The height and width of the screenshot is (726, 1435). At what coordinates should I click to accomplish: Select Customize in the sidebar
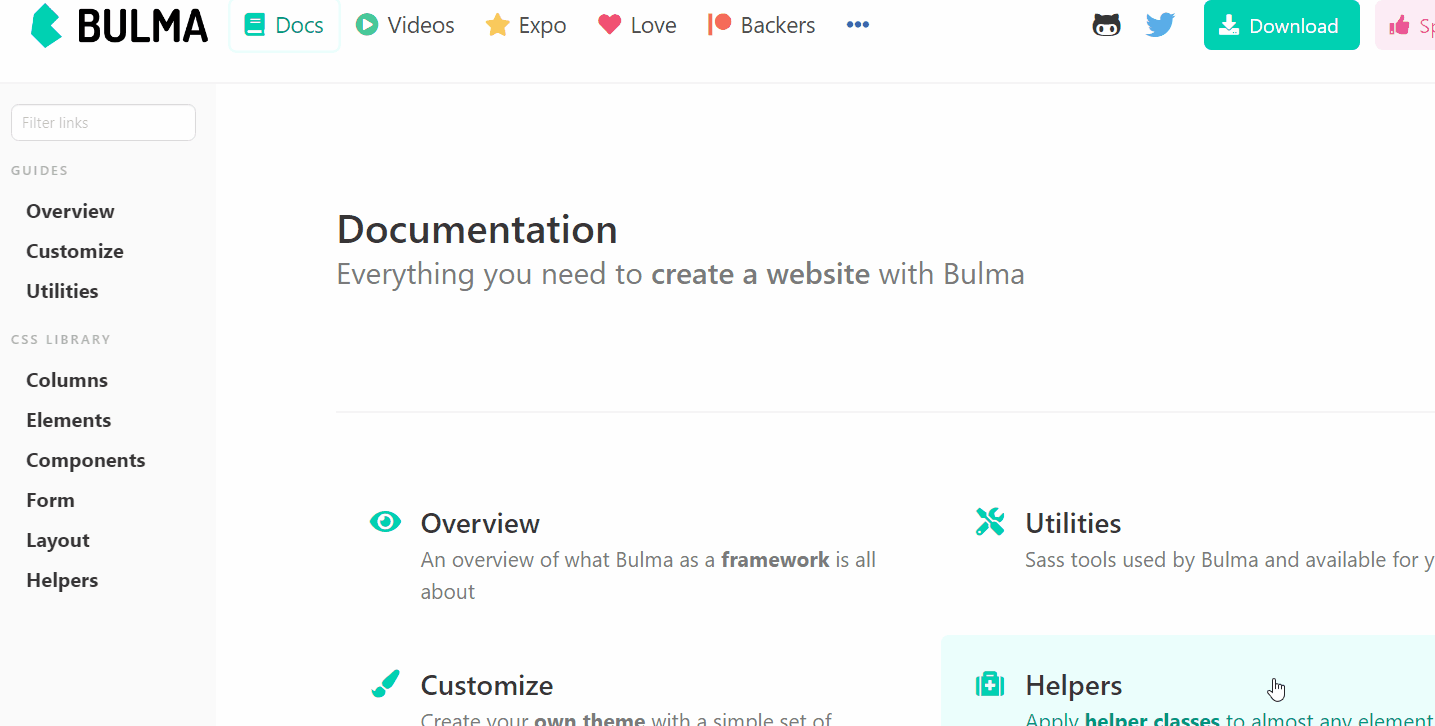75,251
